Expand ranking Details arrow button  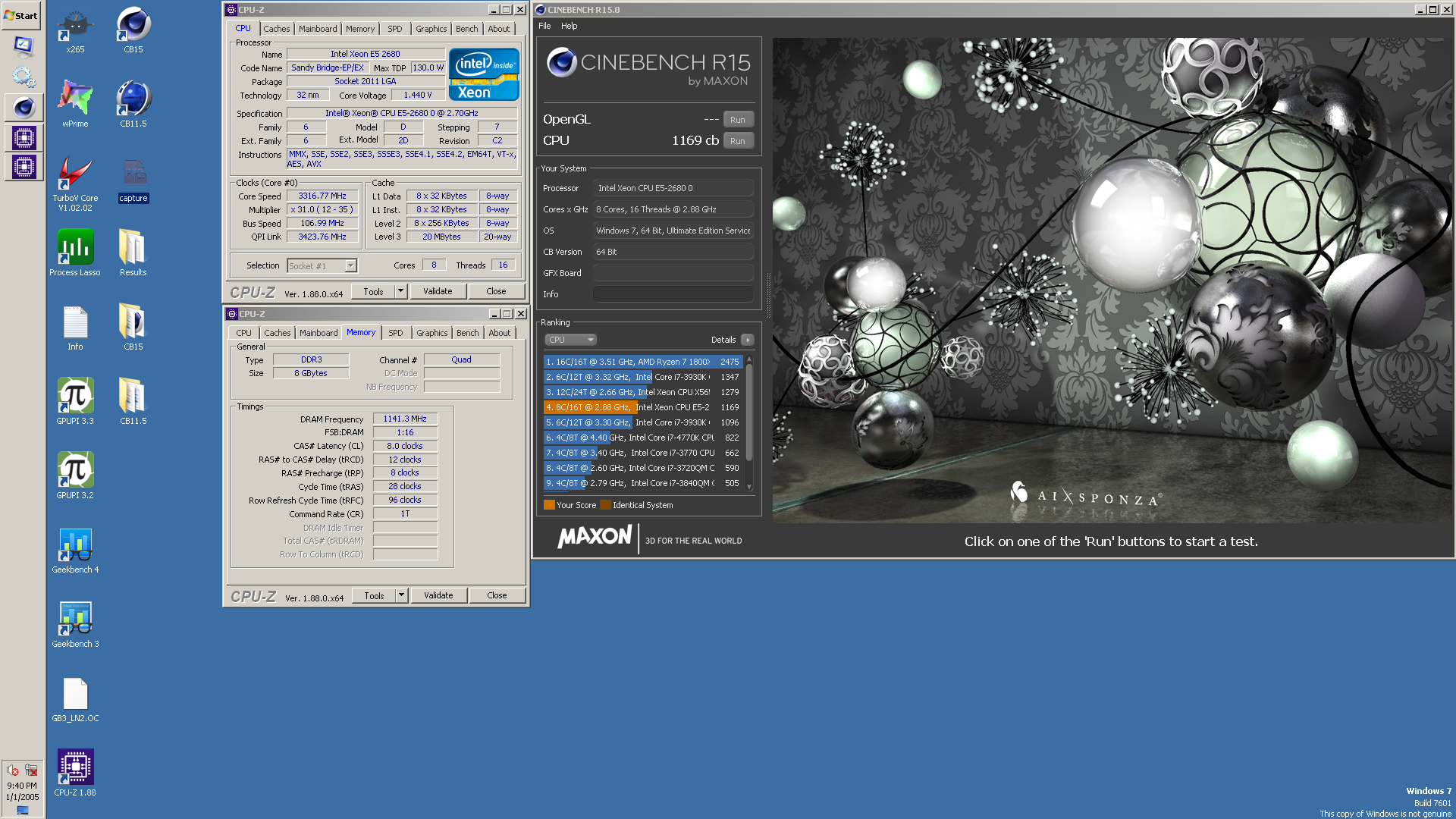748,340
